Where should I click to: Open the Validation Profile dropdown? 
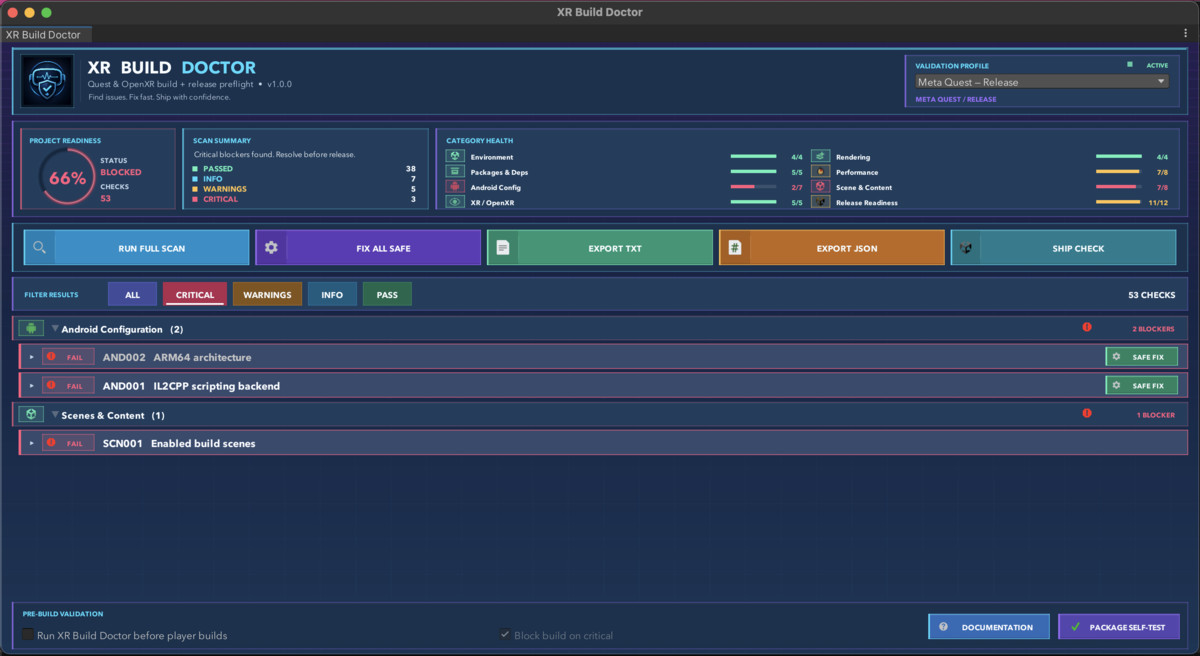[x=1041, y=82]
